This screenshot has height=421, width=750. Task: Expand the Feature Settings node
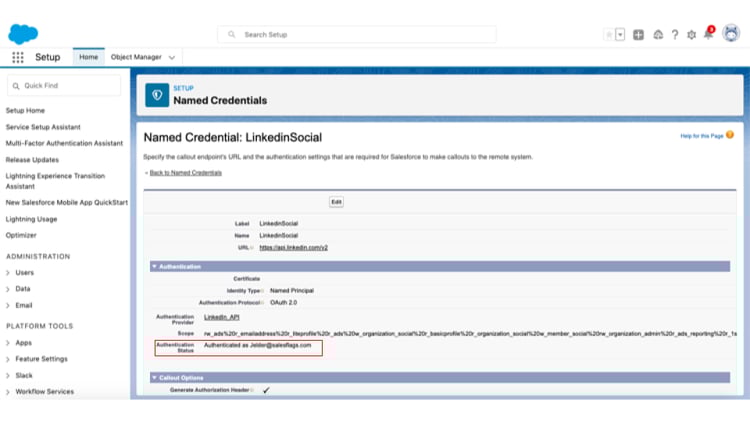coord(8,359)
